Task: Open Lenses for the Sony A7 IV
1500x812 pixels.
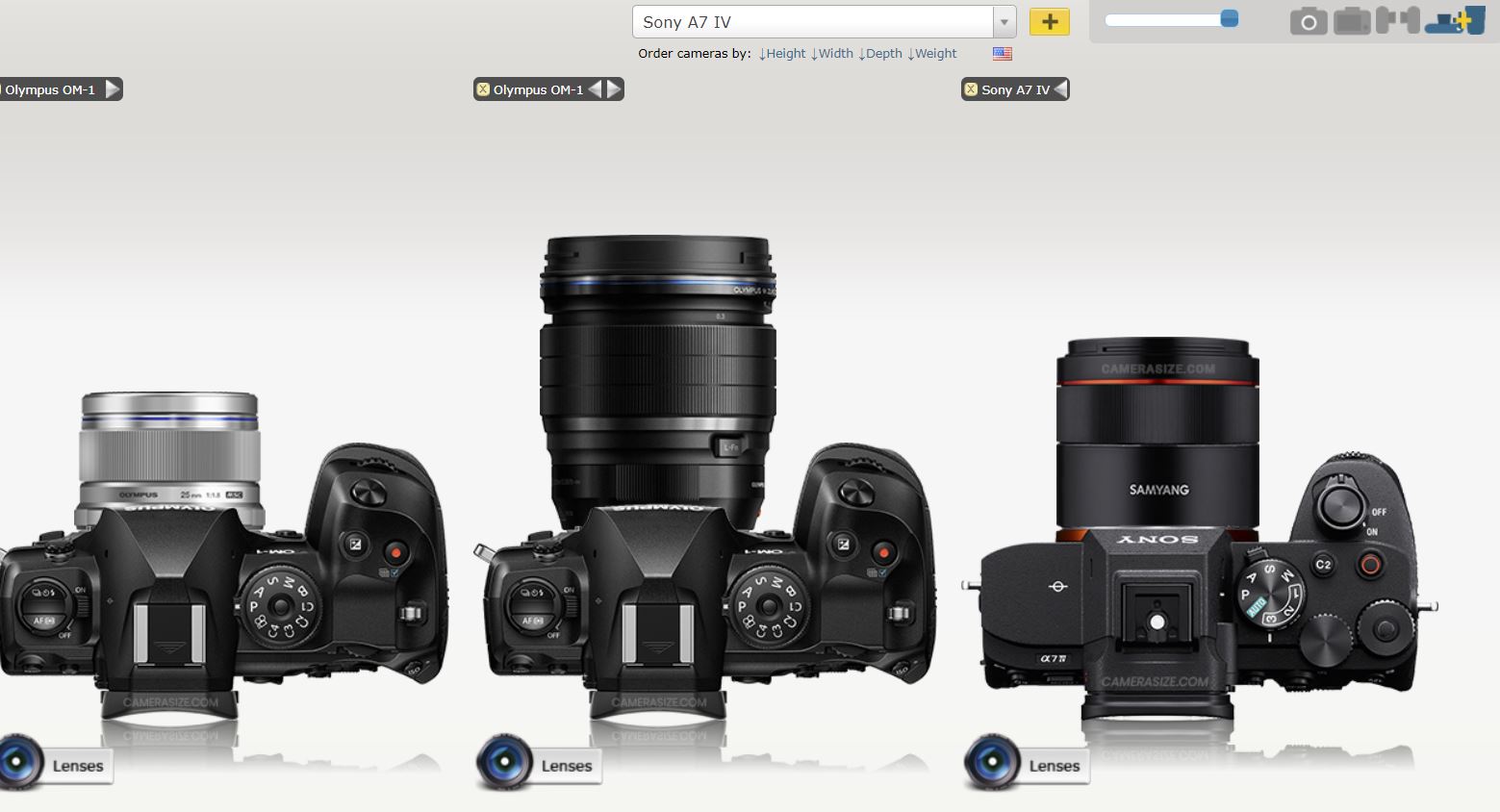Action: 1028,765
